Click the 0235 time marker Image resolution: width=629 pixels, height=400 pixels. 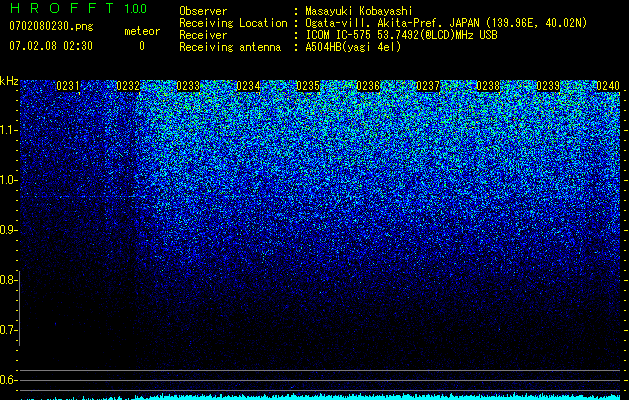pos(308,86)
